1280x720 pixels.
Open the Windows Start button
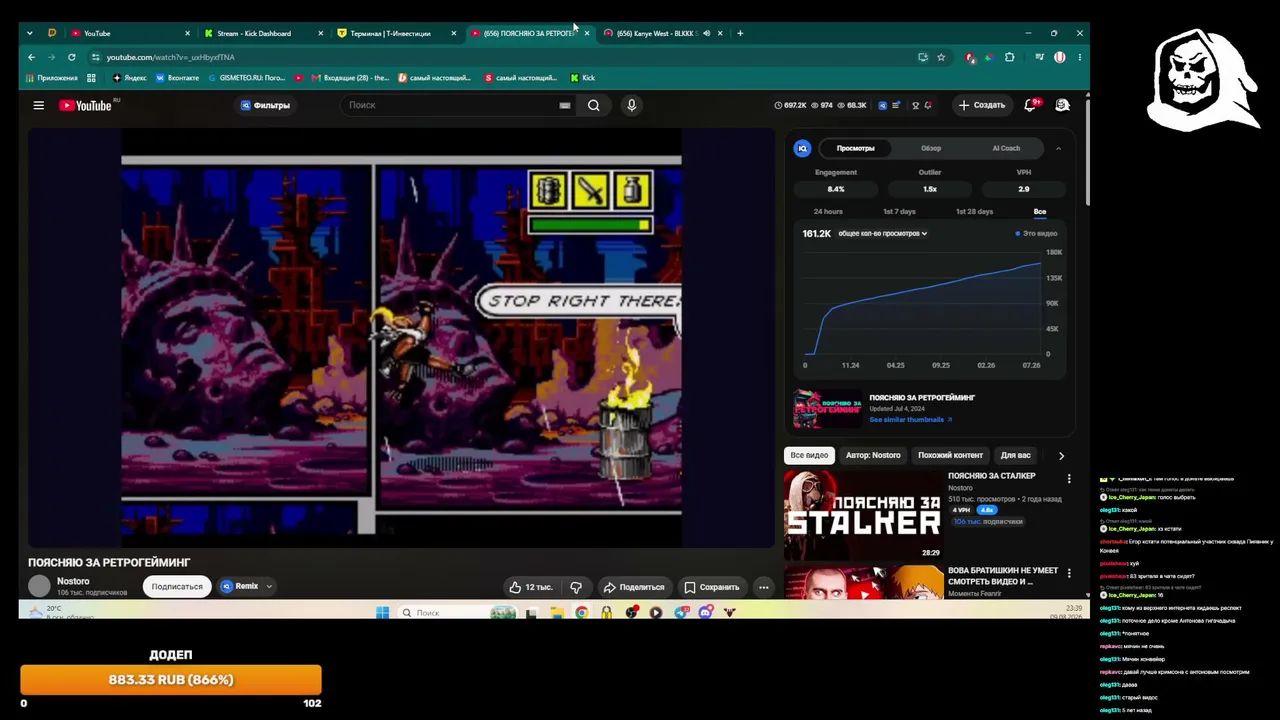coord(382,612)
